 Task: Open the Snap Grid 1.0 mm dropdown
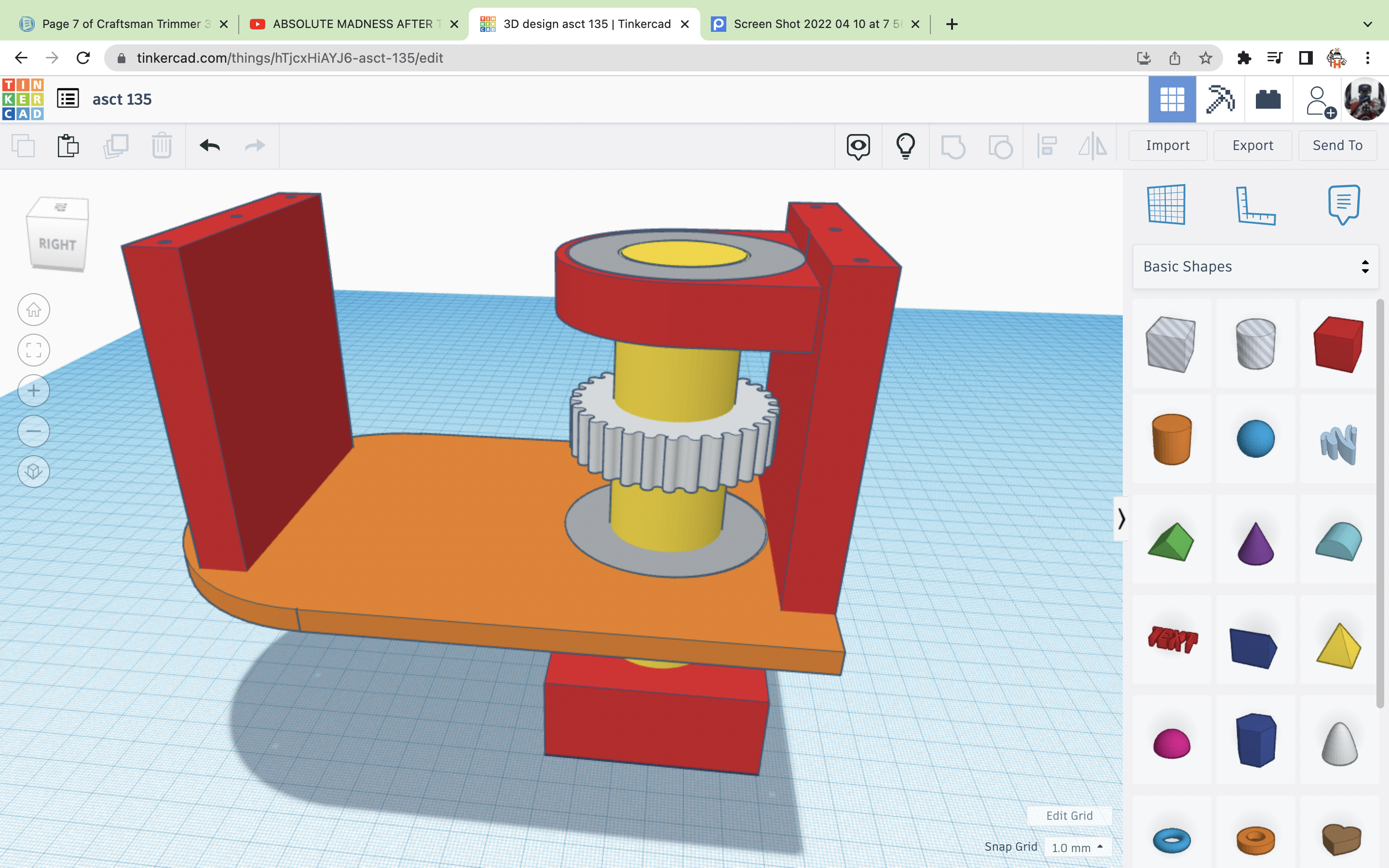1077,847
